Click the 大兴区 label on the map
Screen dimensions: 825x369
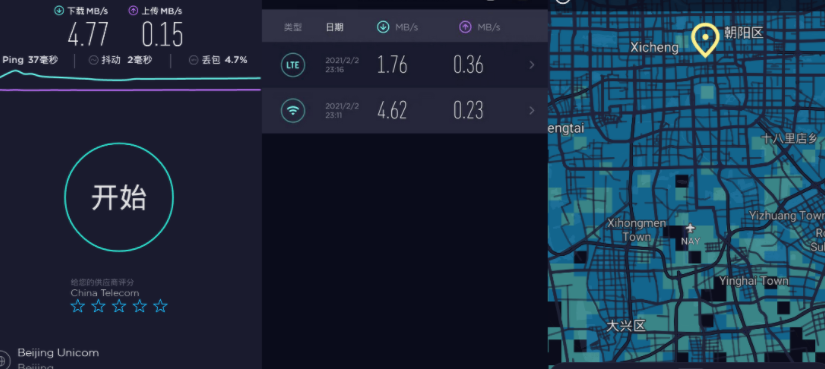coord(626,325)
